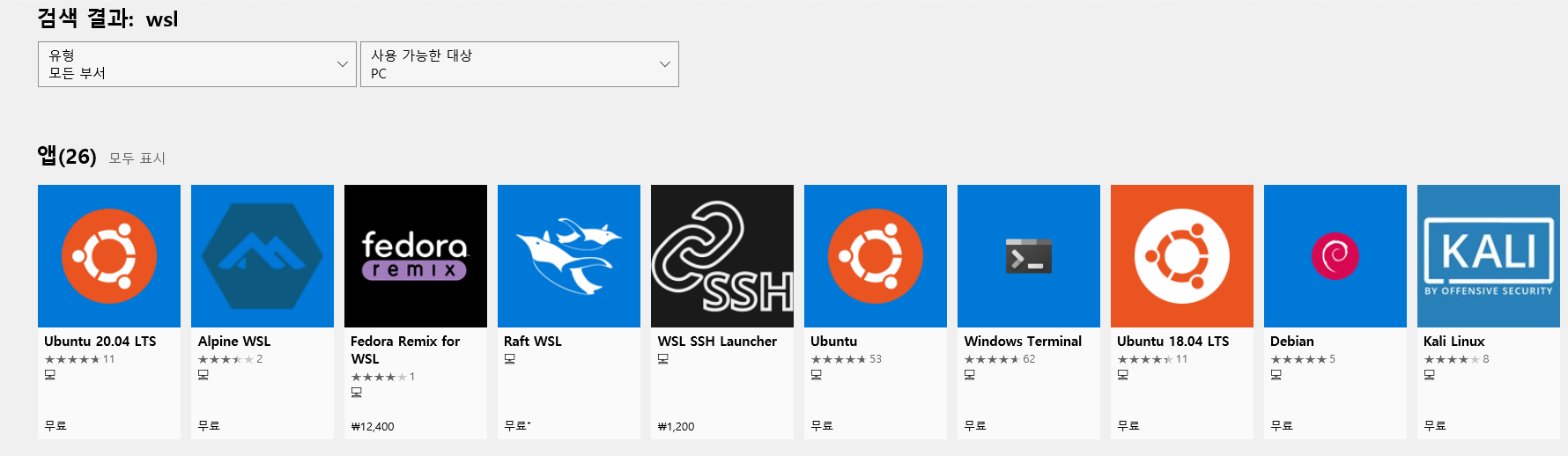Click 무료 price under Kali Linux

1435,426
